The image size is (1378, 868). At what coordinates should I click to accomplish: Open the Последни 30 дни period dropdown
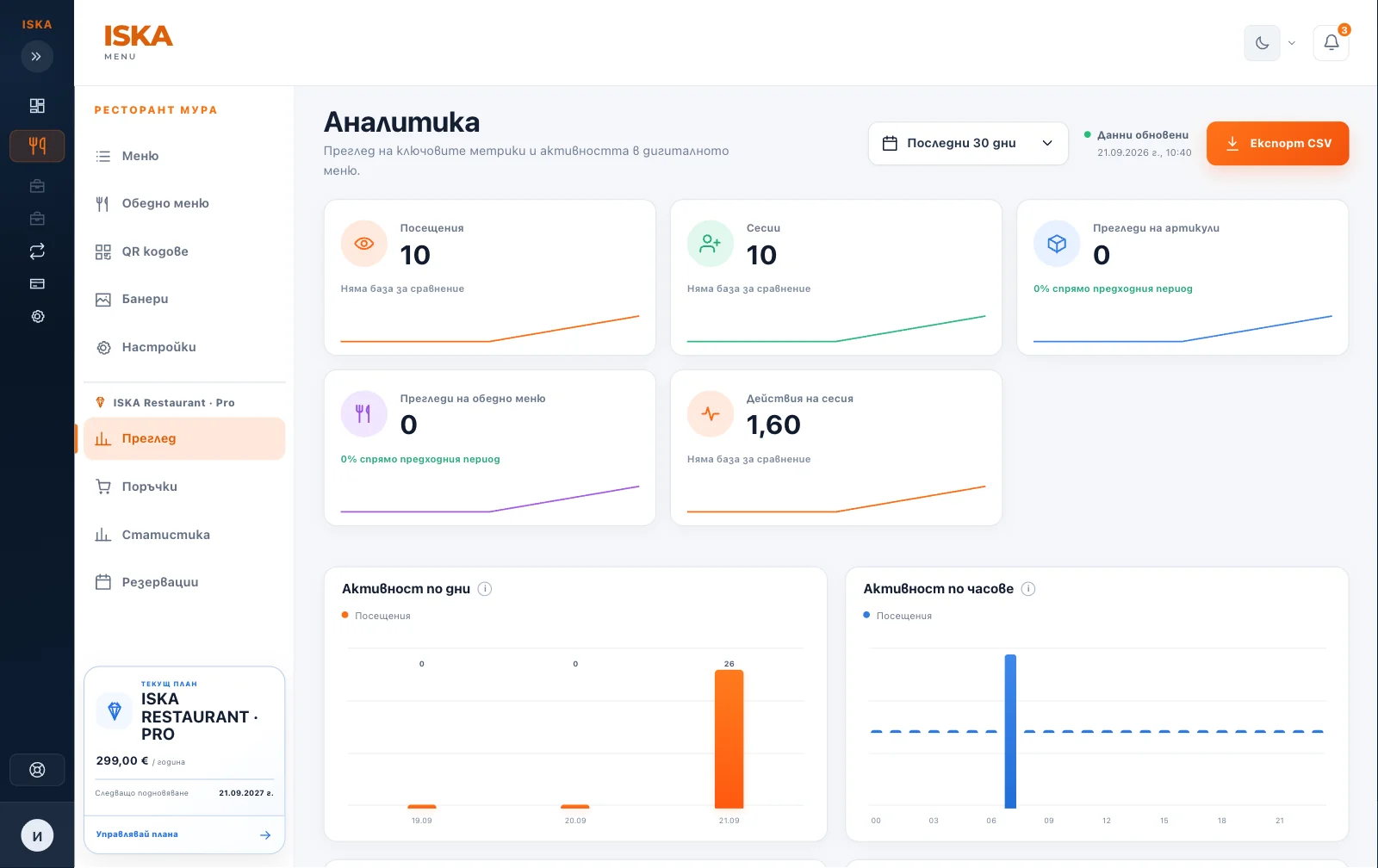tap(968, 143)
